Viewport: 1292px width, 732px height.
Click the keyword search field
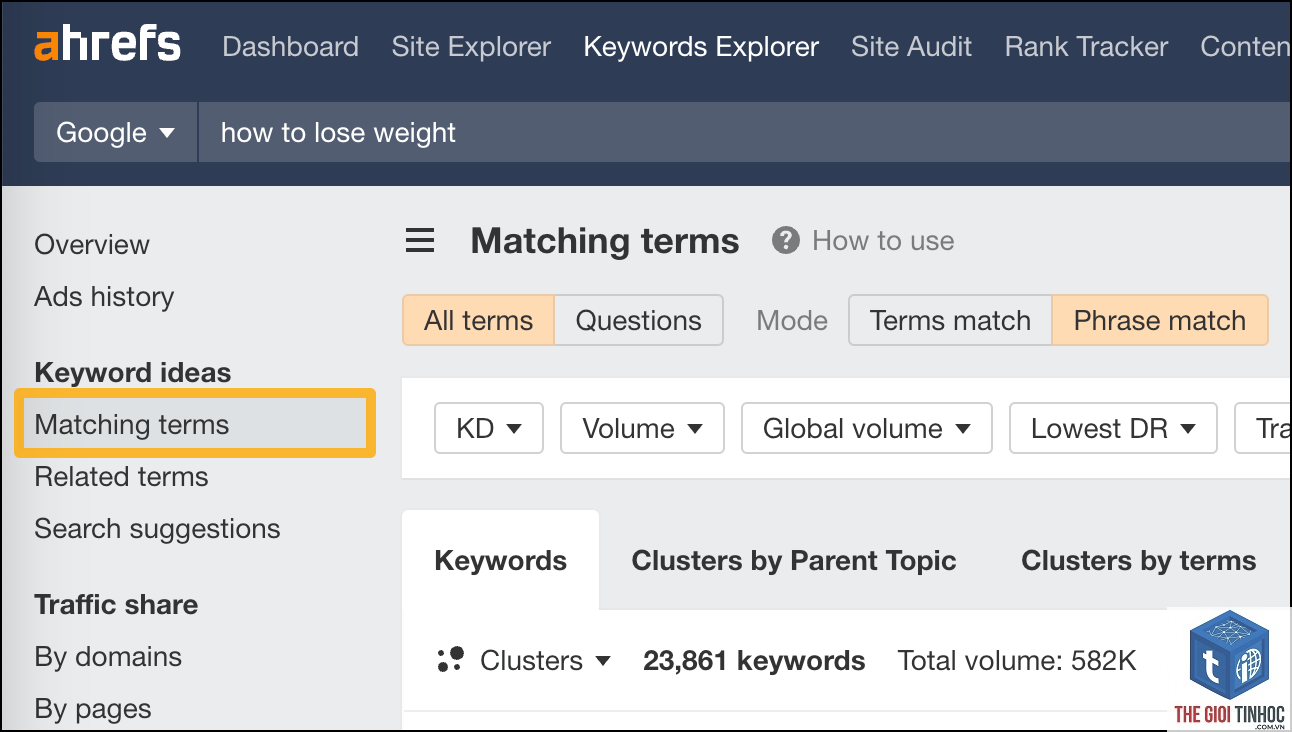click(745, 132)
